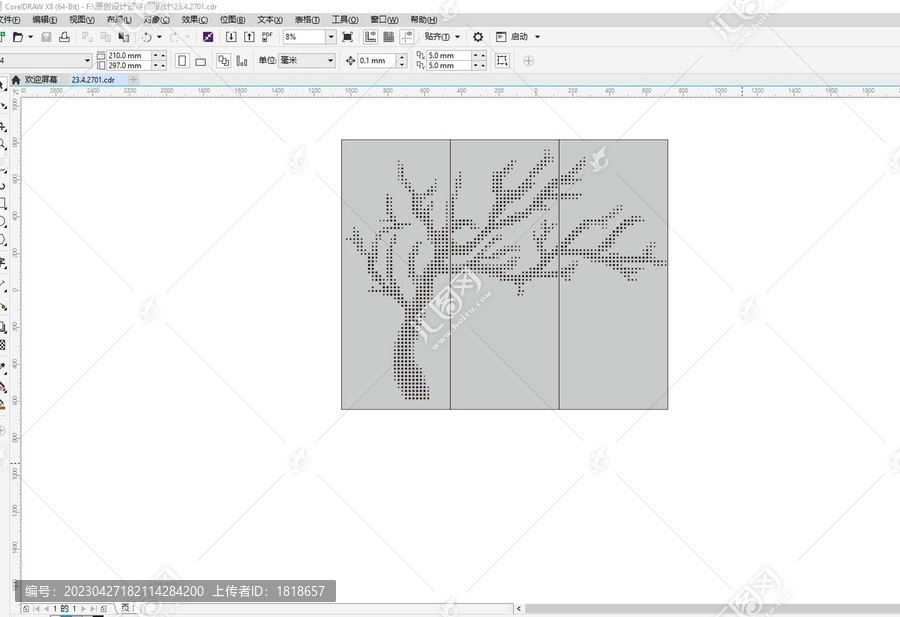Open the 效果(C) menu
Screen dimensions: 900x617
pos(195,20)
